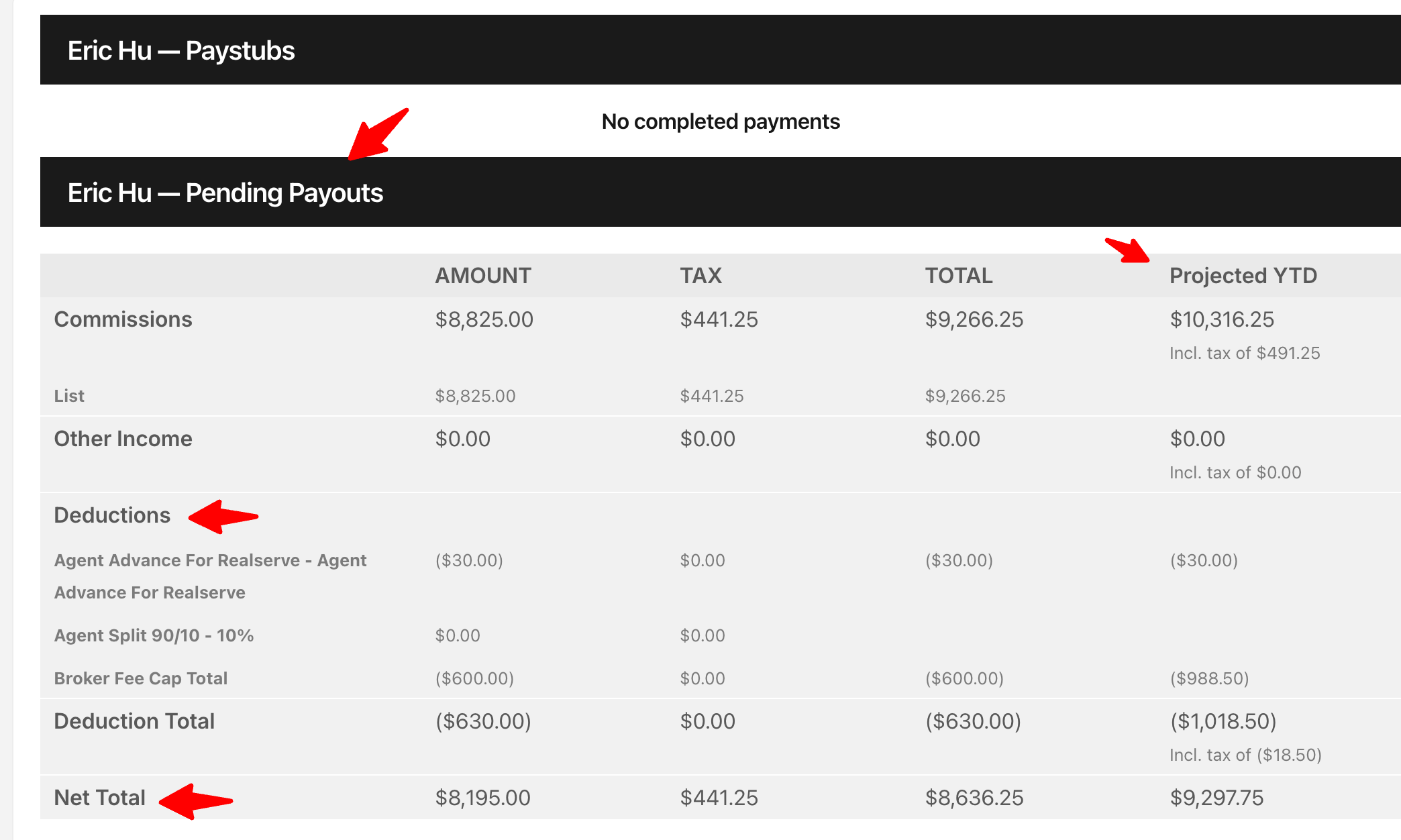
Task: Select the TAX column header
Action: coord(701,276)
